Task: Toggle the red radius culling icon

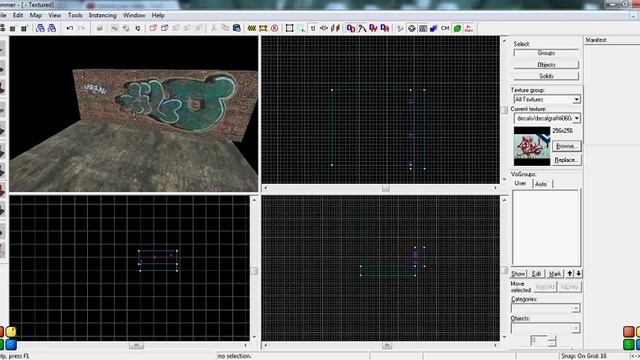Action: (x=275, y=28)
